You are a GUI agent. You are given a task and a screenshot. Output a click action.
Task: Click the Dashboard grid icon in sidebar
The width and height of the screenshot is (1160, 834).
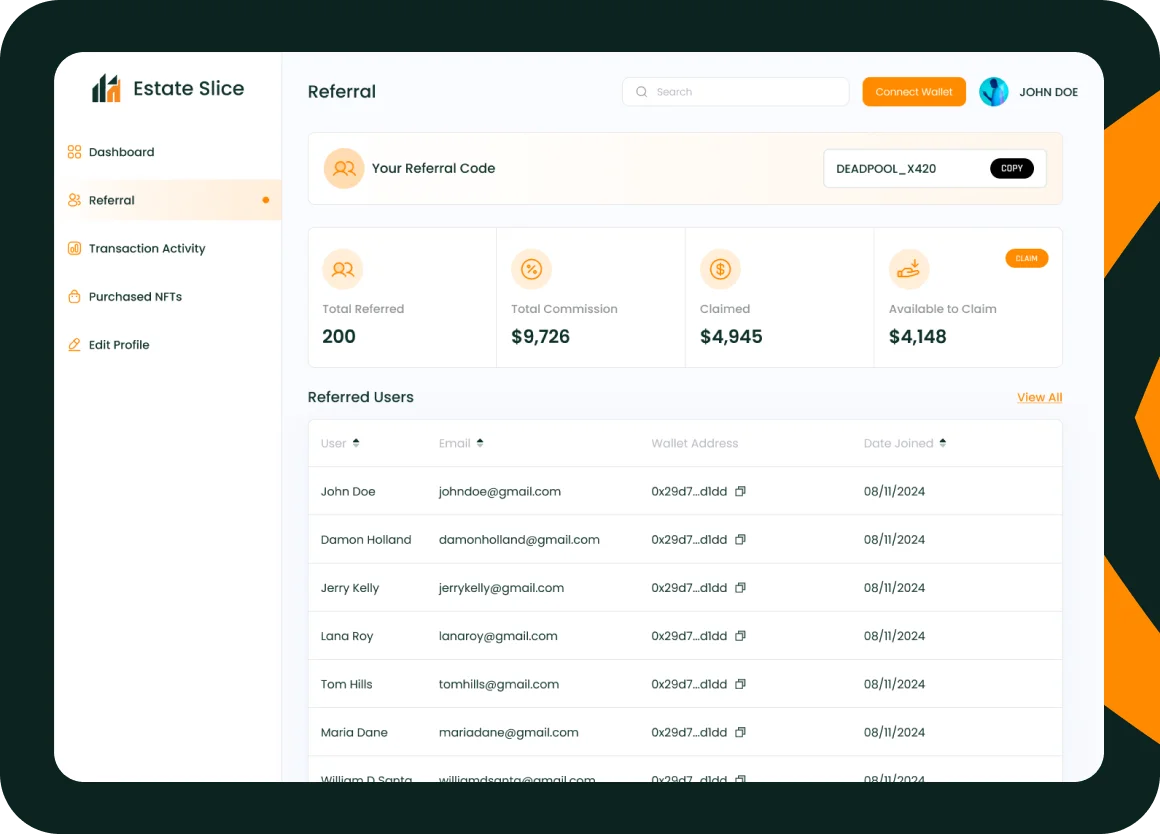[x=74, y=152]
